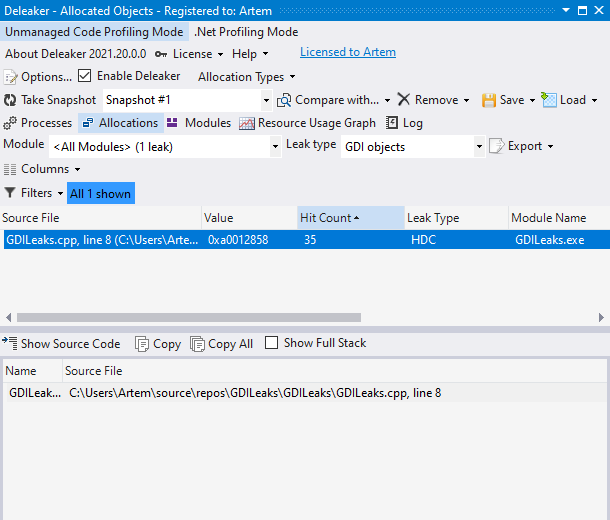The height and width of the screenshot is (520, 610).
Task: Click the Remove X icon
Action: [x=404, y=100]
